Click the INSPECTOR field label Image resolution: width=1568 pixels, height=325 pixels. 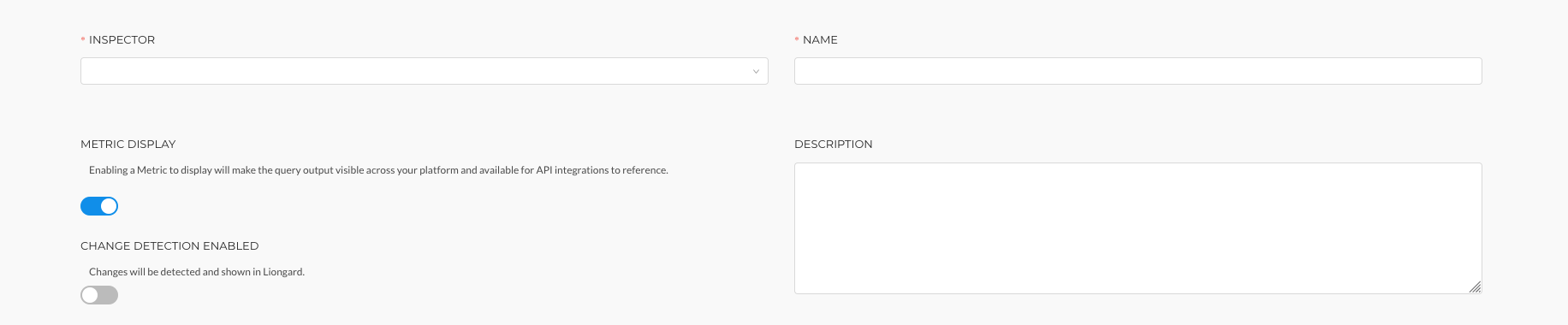click(122, 40)
